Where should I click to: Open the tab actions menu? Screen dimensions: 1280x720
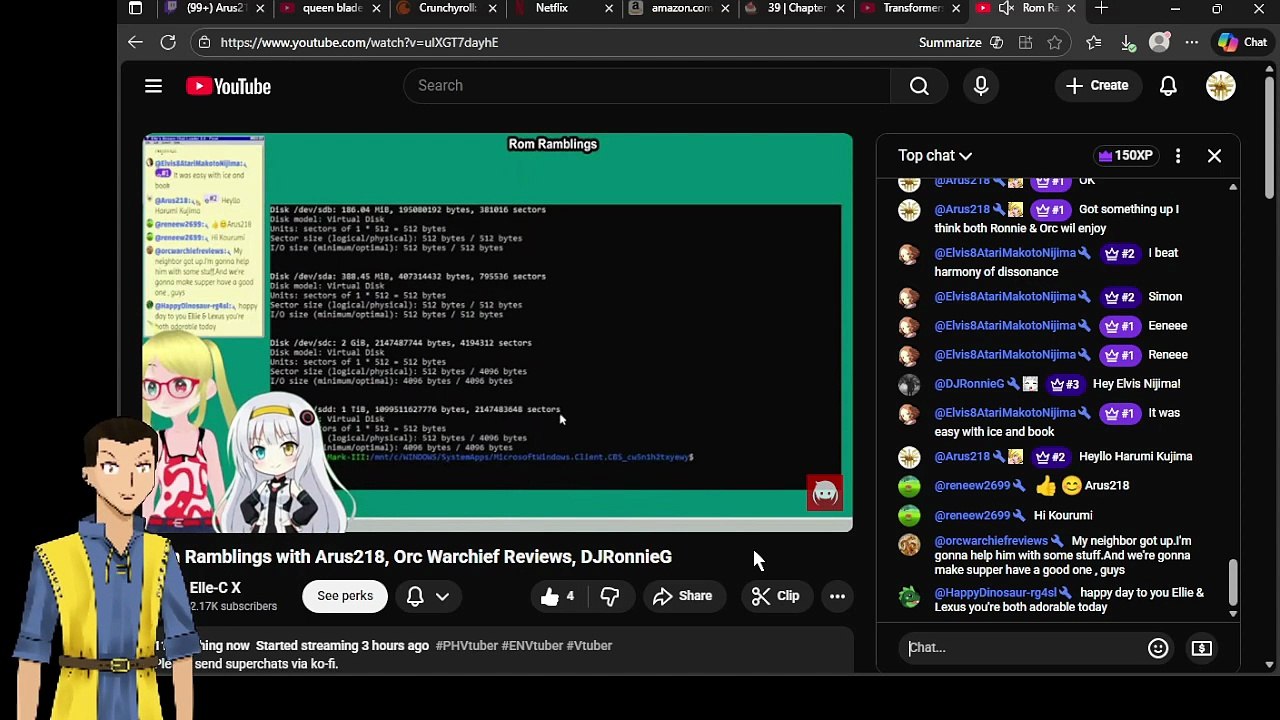[136, 9]
